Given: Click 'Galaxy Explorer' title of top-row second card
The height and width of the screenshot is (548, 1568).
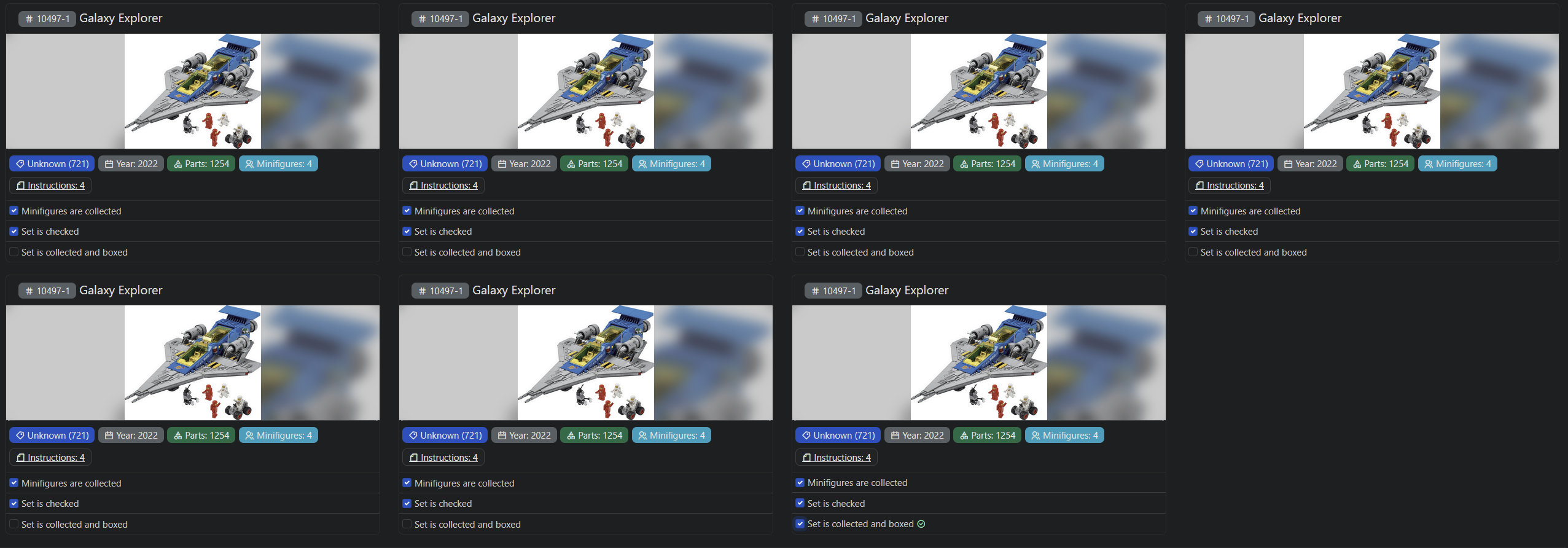Looking at the screenshot, I should pyautogui.click(x=513, y=18).
